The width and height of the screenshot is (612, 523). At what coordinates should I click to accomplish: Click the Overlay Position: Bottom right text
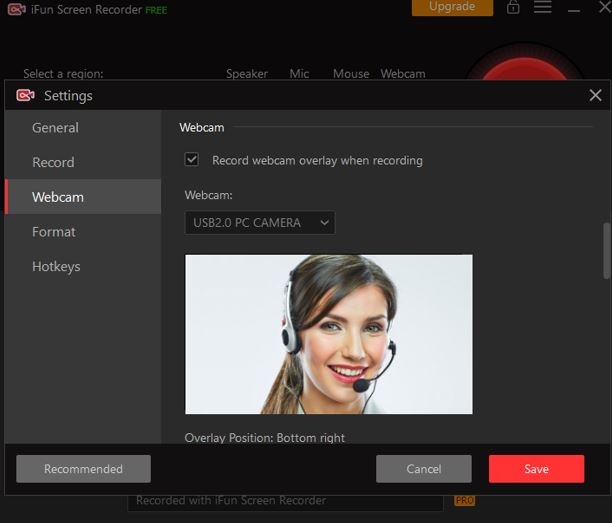[x=265, y=438]
